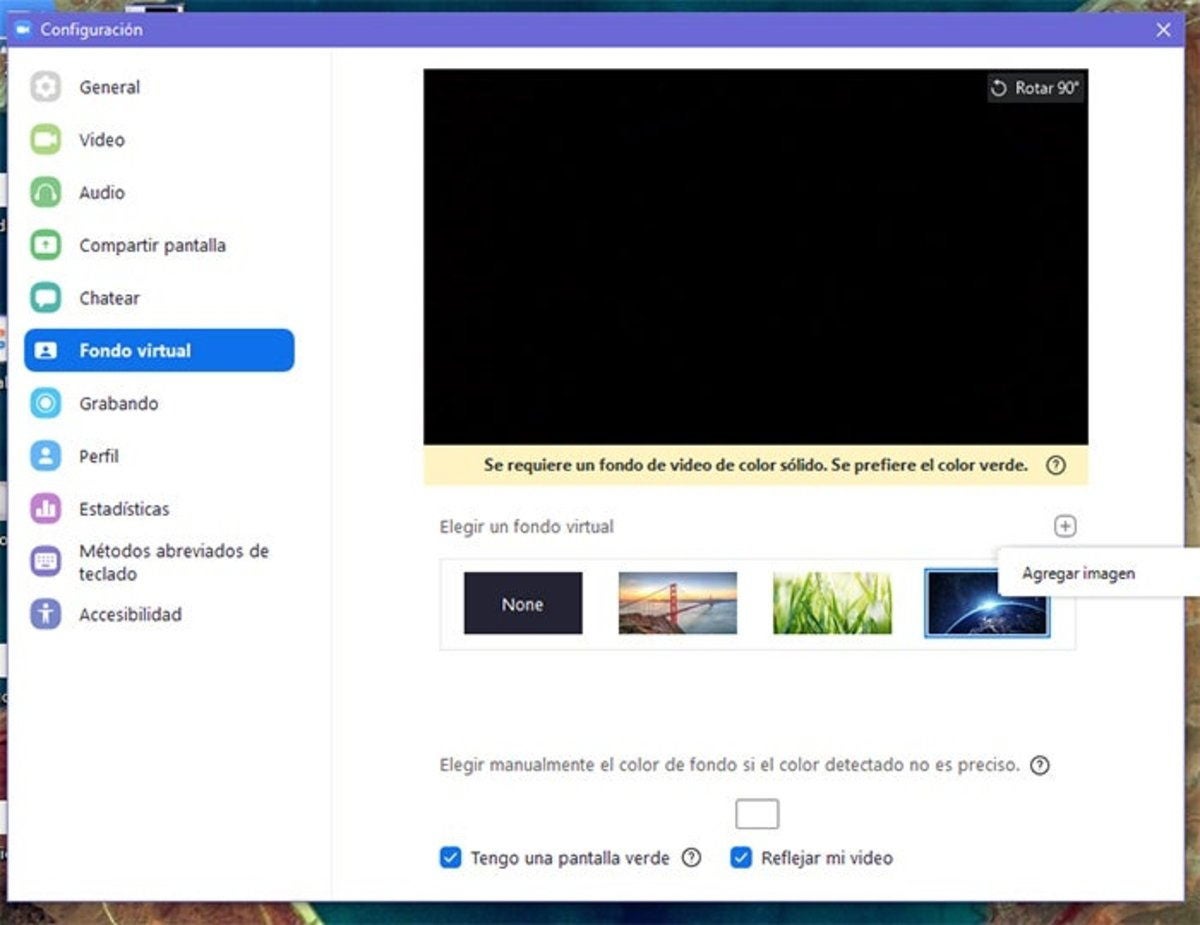The image size is (1200, 925).
Task: Click help icon beside manual color option
Action: [x=1040, y=765]
